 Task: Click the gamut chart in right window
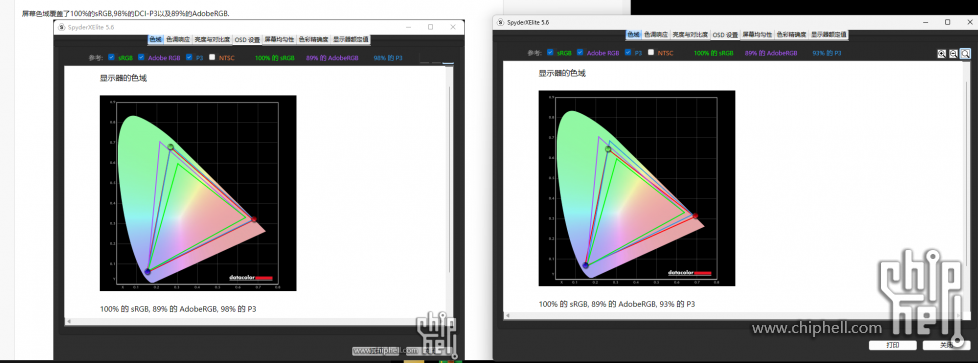point(637,188)
